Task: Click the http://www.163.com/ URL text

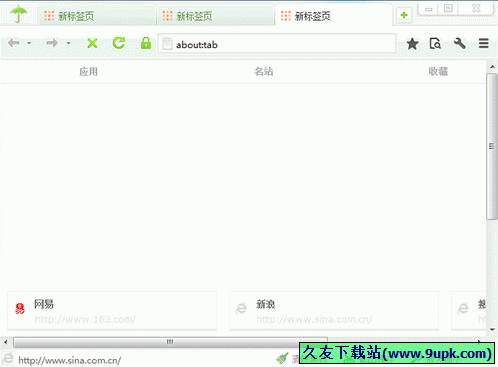Action: point(85,319)
